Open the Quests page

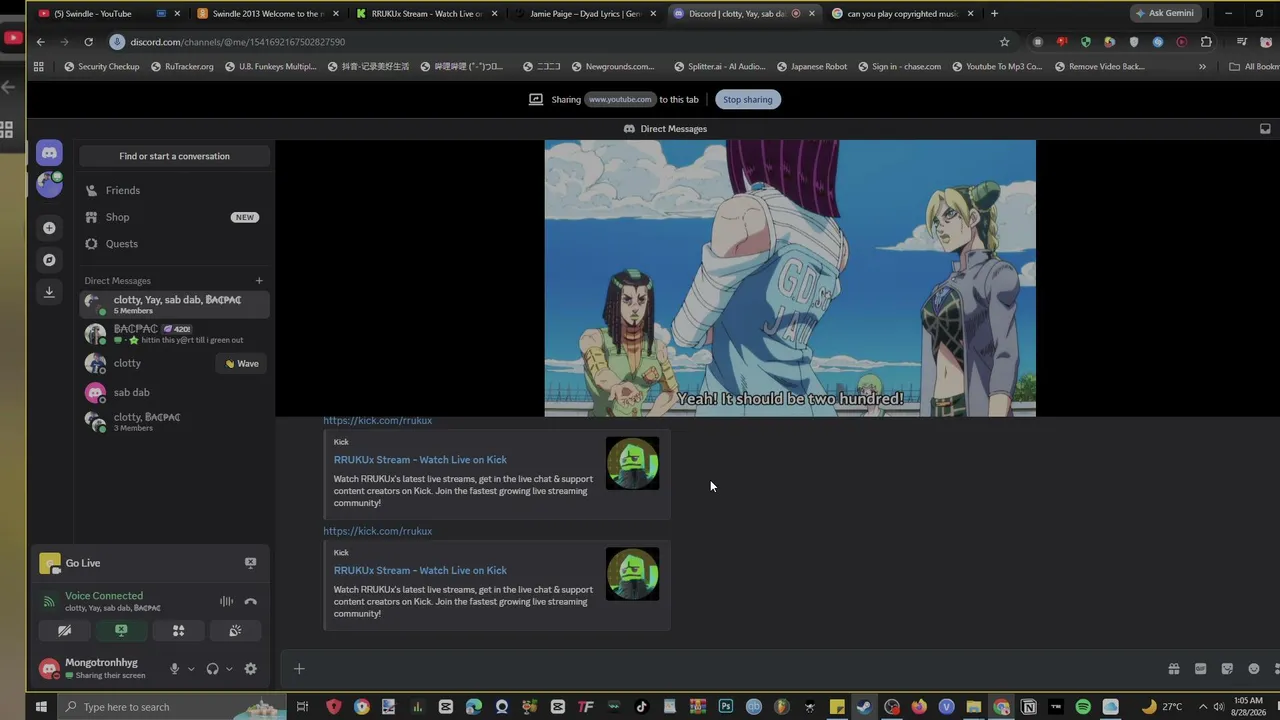click(174, 244)
